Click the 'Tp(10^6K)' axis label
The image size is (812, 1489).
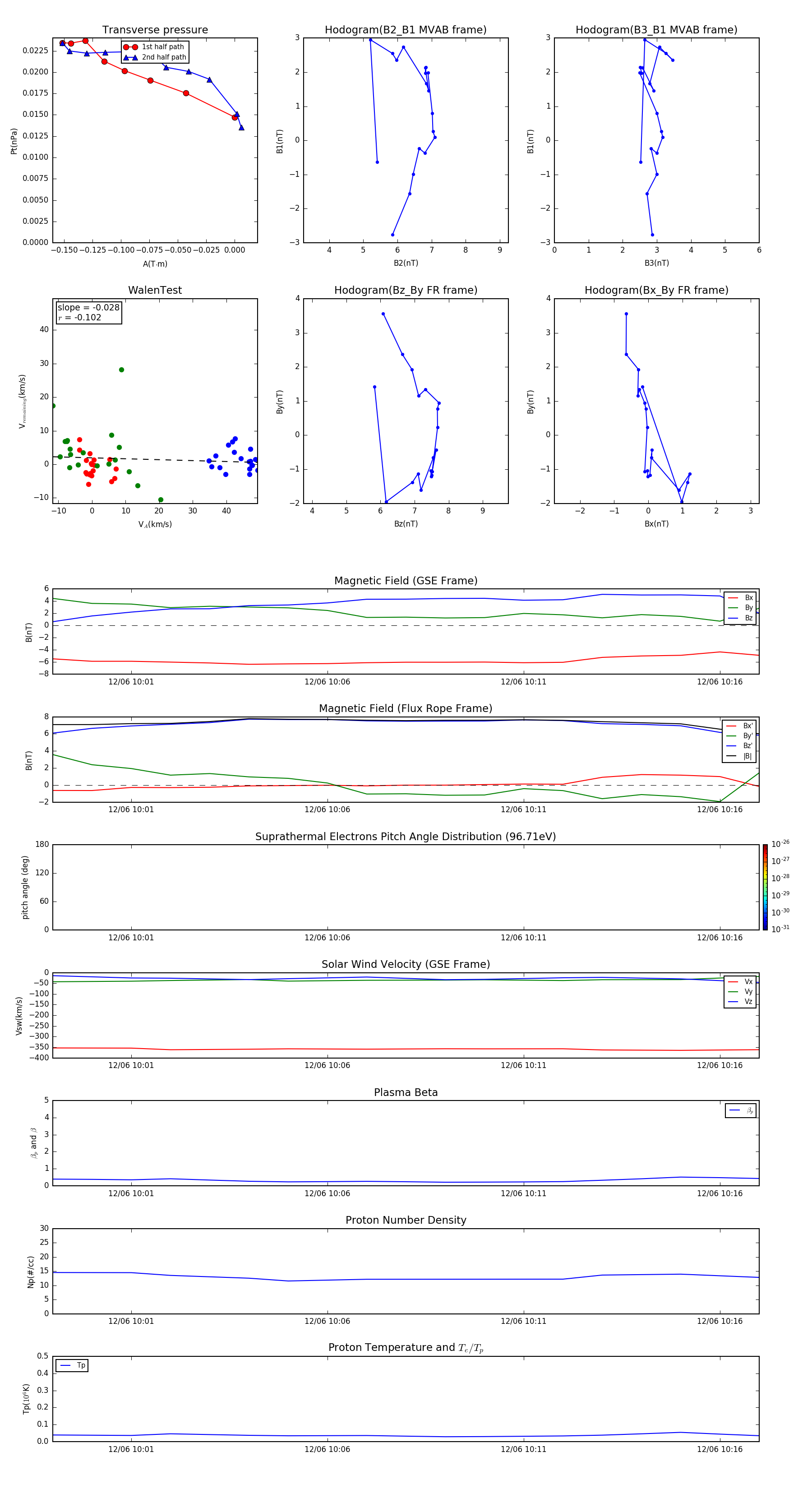point(26,1399)
